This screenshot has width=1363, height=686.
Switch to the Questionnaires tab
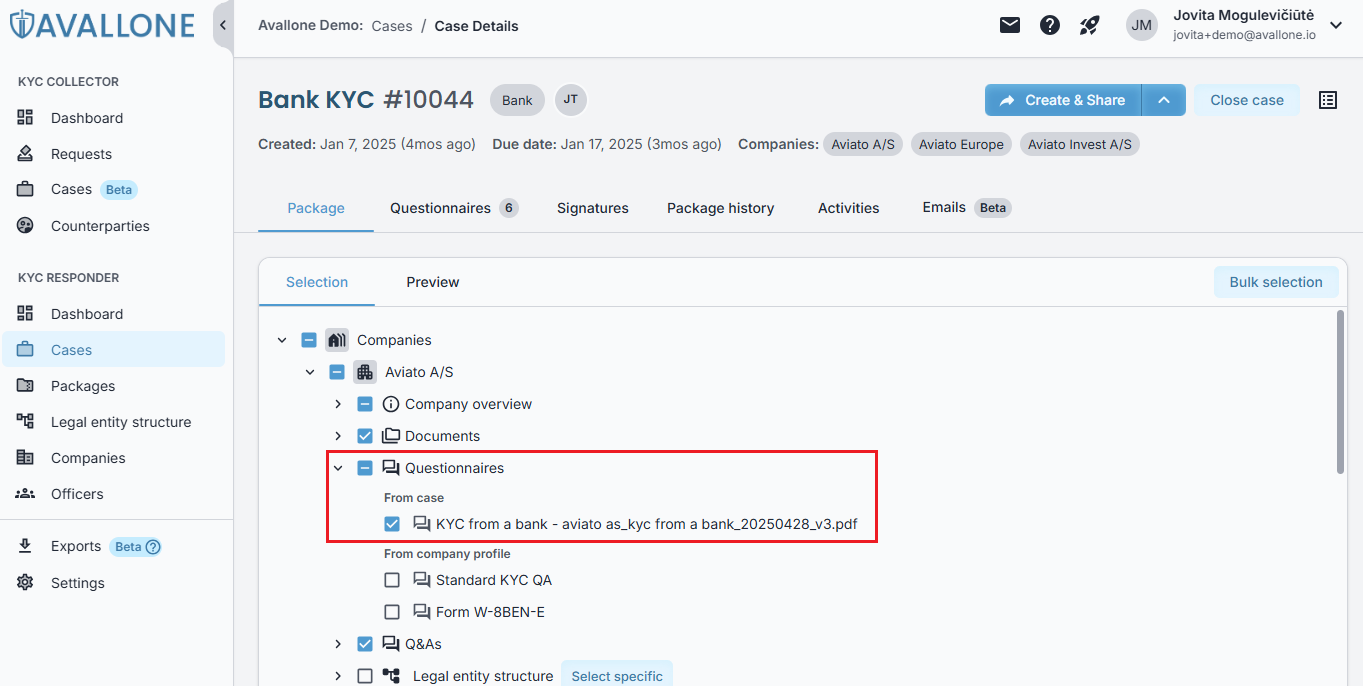[454, 208]
